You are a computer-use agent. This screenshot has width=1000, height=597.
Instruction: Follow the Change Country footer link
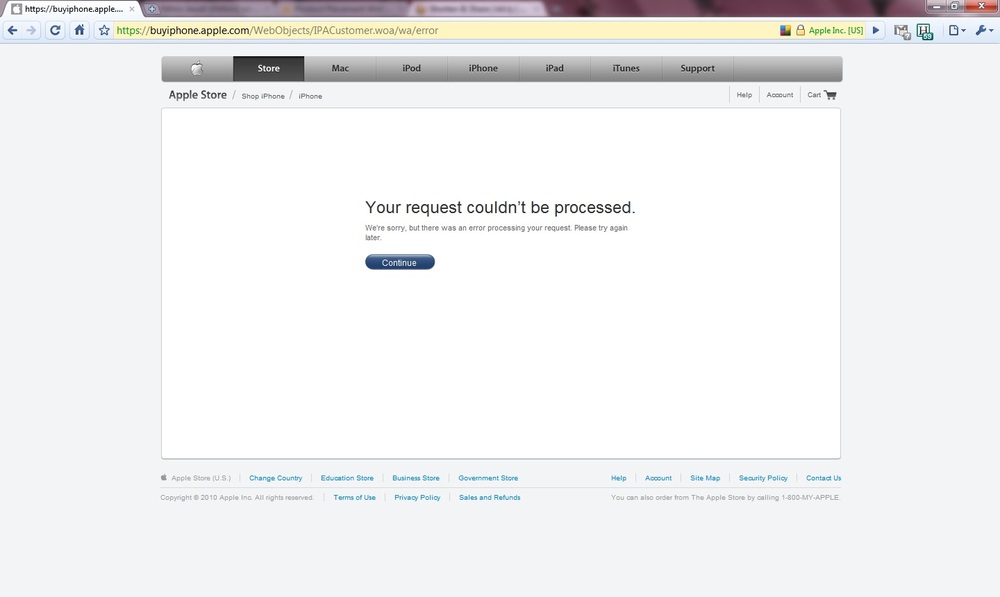pos(275,478)
